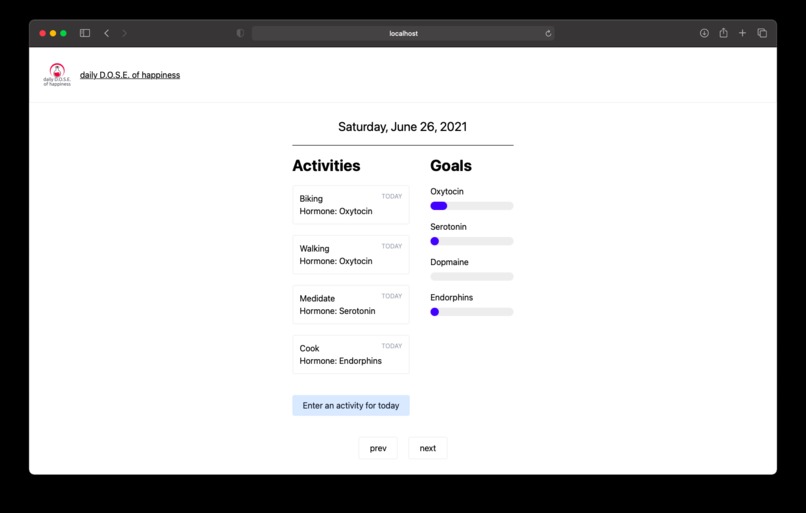Click the privacy shield icon beside address bar
This screenshot has height=513, width=806.
240,33
